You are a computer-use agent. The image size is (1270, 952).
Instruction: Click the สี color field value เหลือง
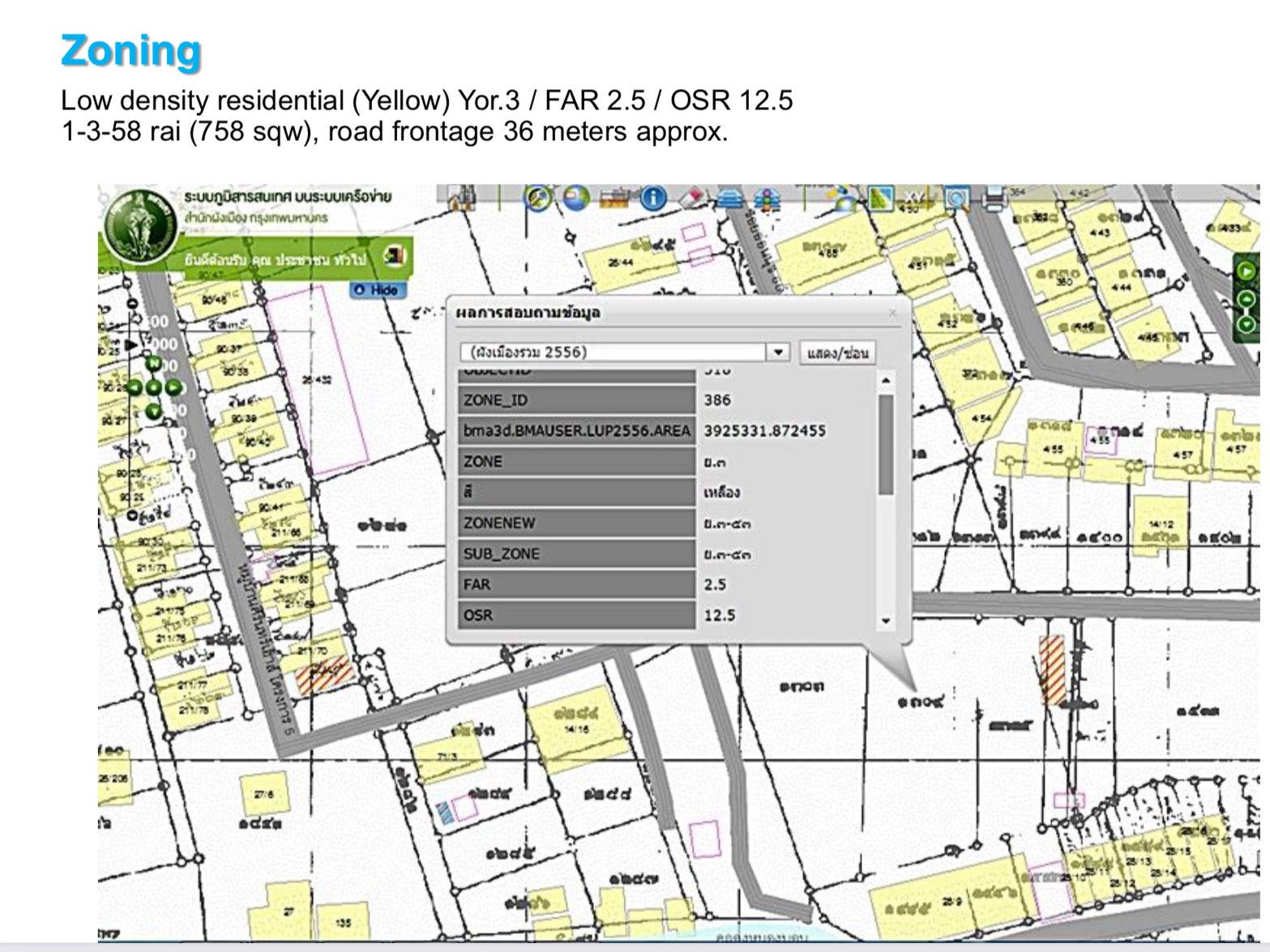pyautogui.click(x=721, y=492)
